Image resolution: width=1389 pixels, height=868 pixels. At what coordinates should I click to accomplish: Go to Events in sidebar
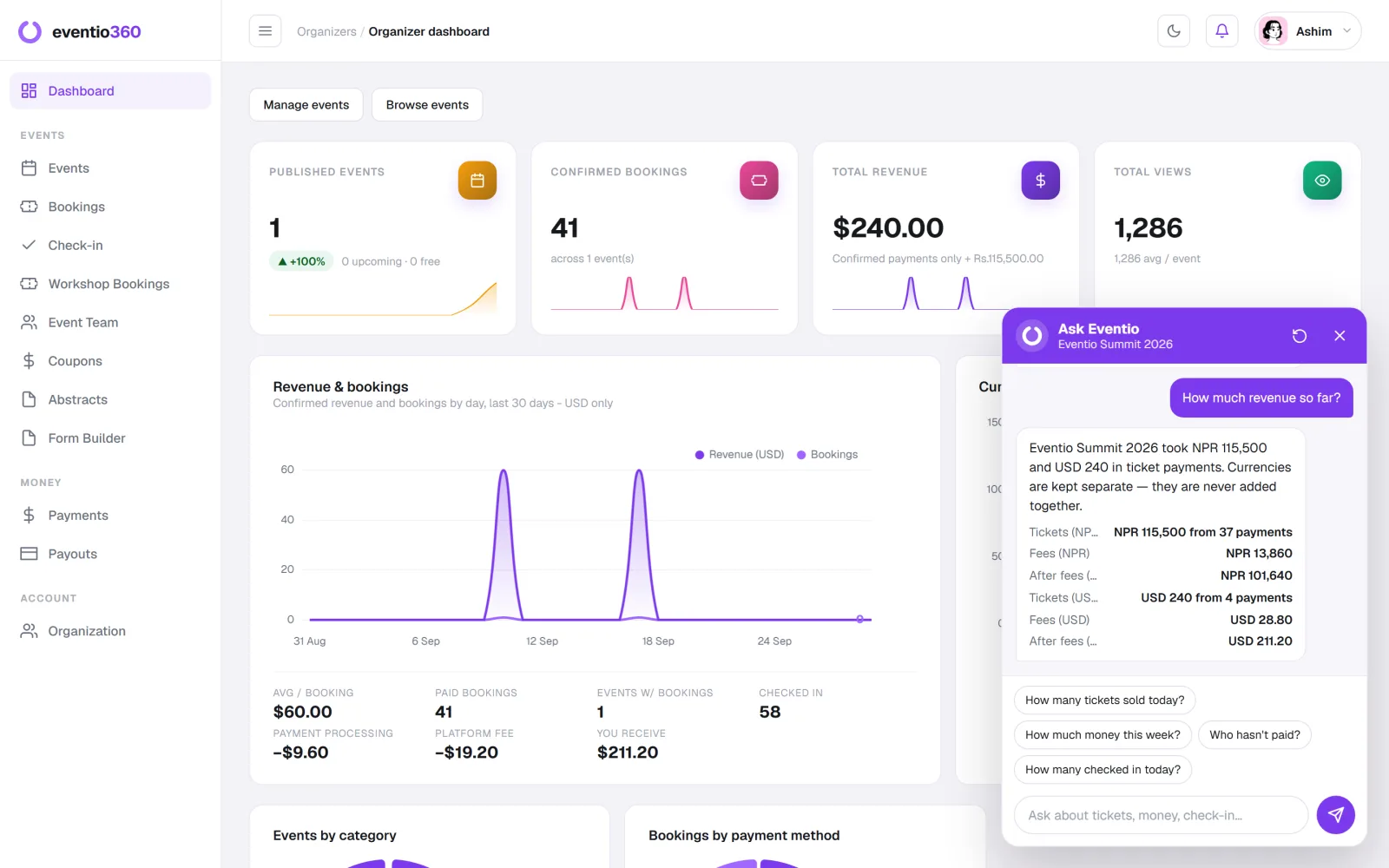point(110,168)
